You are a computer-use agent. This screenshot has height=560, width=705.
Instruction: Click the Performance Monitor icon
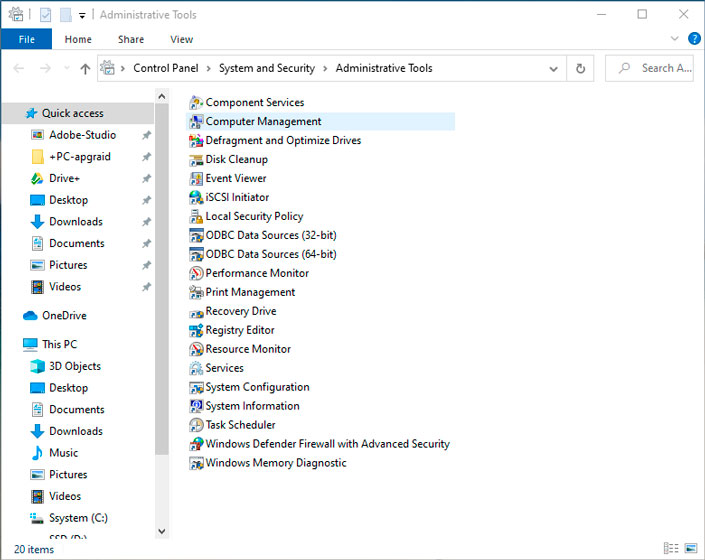coord(196,273)
